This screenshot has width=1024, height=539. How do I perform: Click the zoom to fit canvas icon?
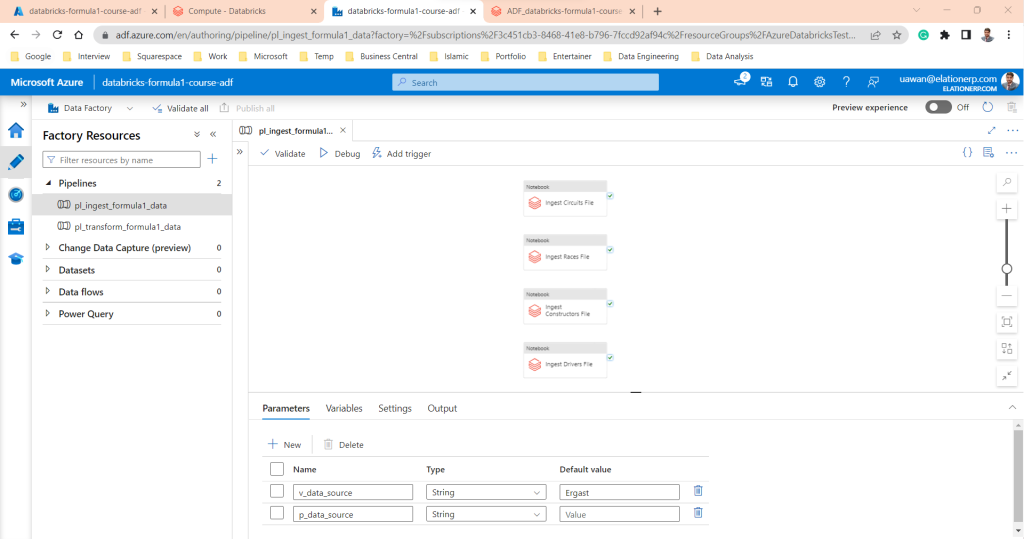coord(1007,322)
